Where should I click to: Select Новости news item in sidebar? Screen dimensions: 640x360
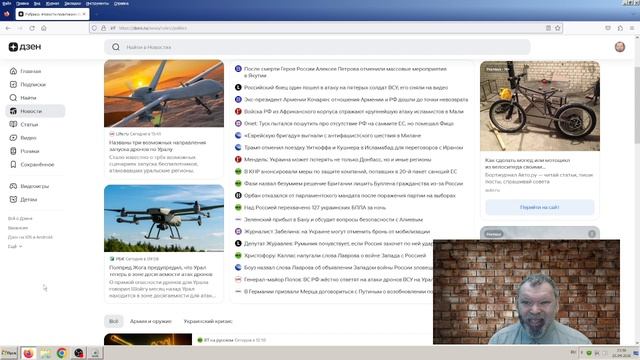click(36, 111)
